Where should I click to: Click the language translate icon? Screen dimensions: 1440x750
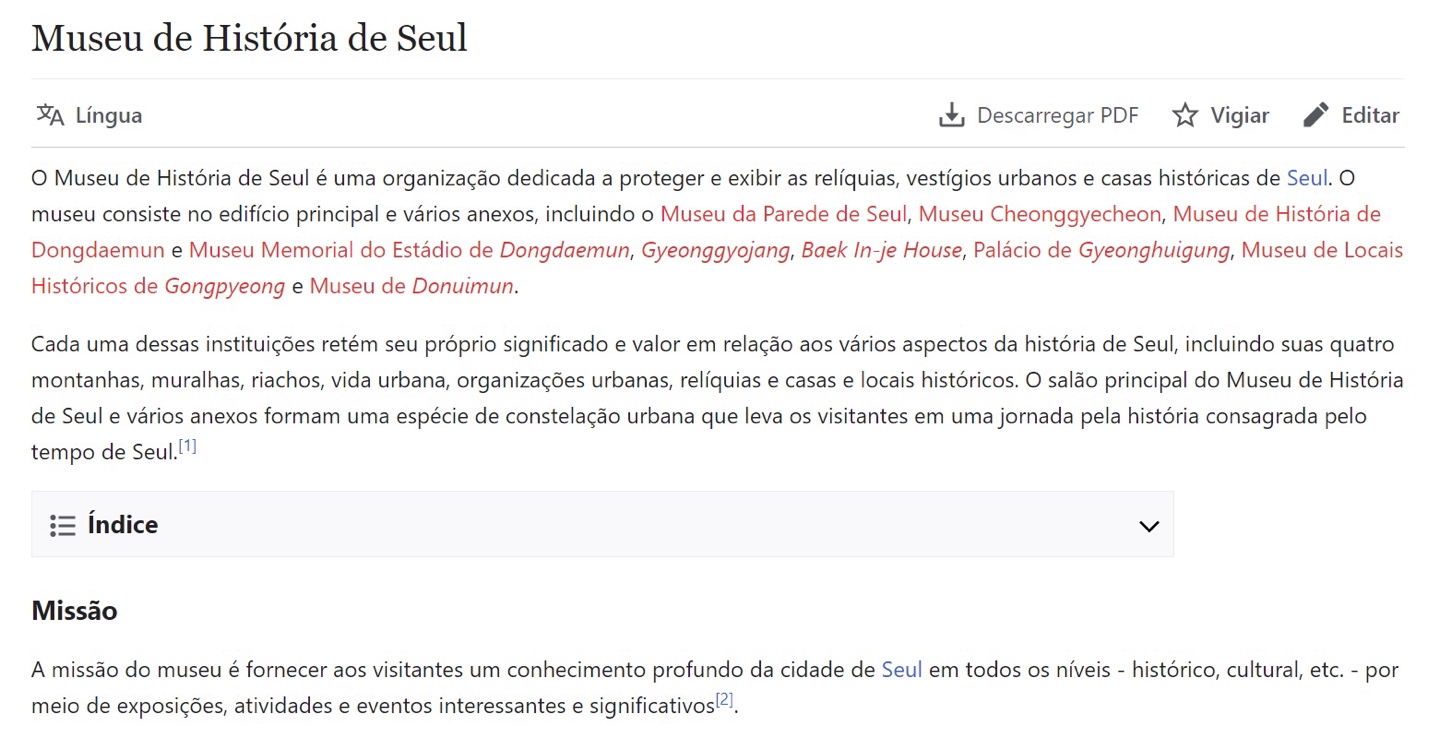coord(50,115)
